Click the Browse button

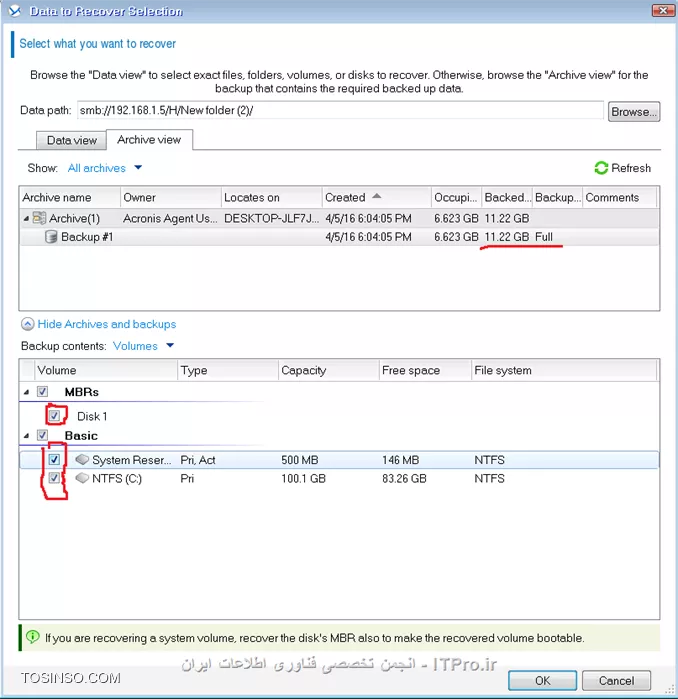coord(634,111)
